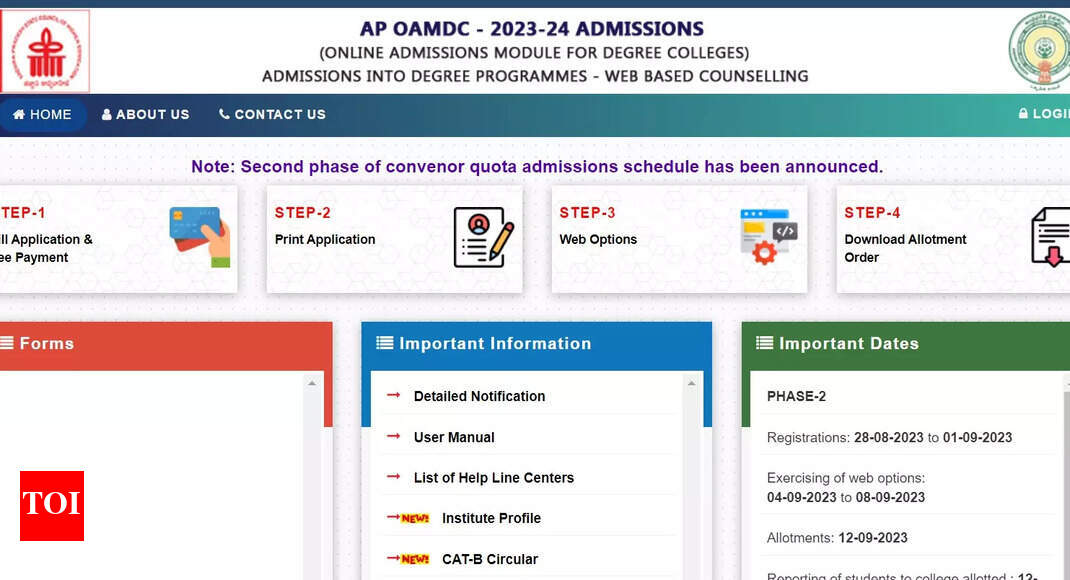1070x580 pixels.
Task: Click the AP OAMDC 2023-24 ADMISSIONS title
Action: point(532,29)
